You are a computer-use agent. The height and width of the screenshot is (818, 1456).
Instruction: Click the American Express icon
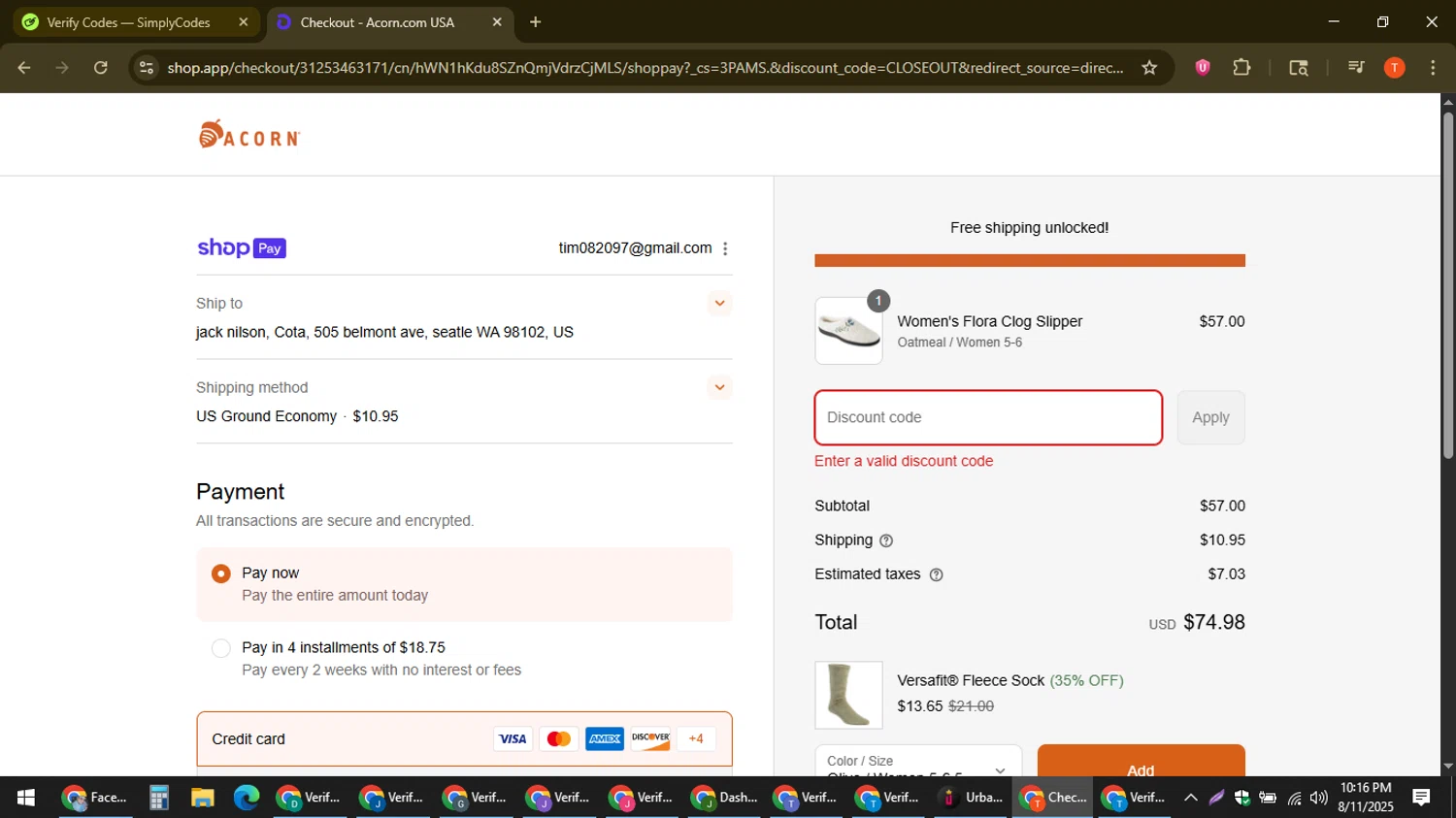605,739
